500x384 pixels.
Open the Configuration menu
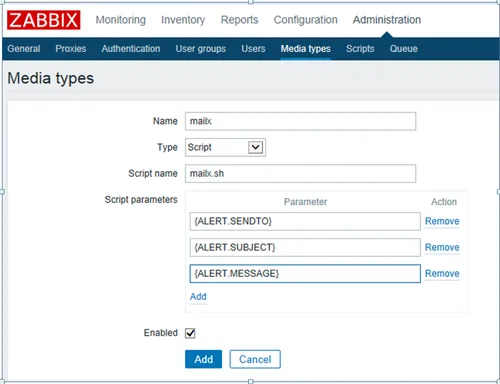pos(305,20)
